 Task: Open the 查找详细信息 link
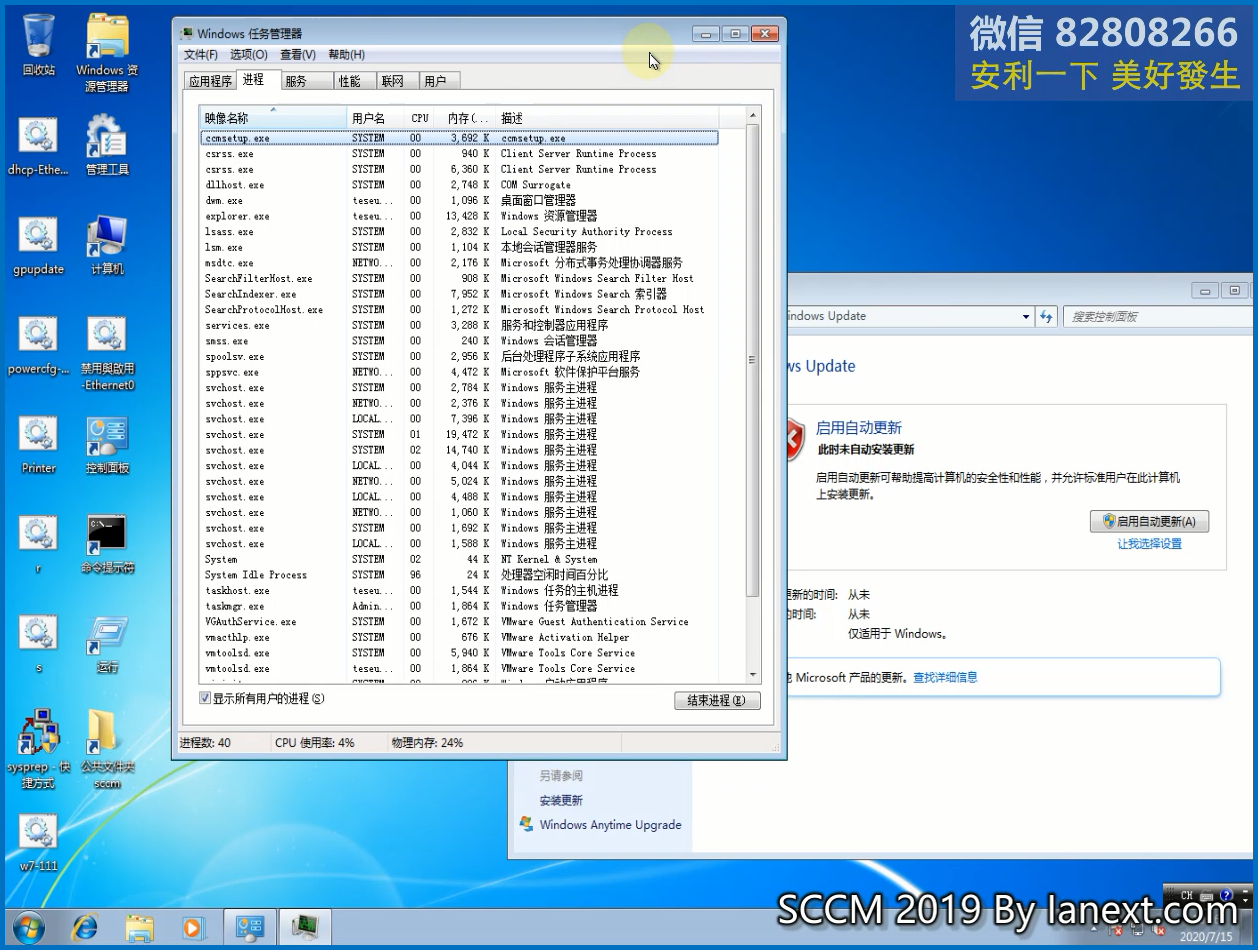pyautogui.click(x=945, y=677)
